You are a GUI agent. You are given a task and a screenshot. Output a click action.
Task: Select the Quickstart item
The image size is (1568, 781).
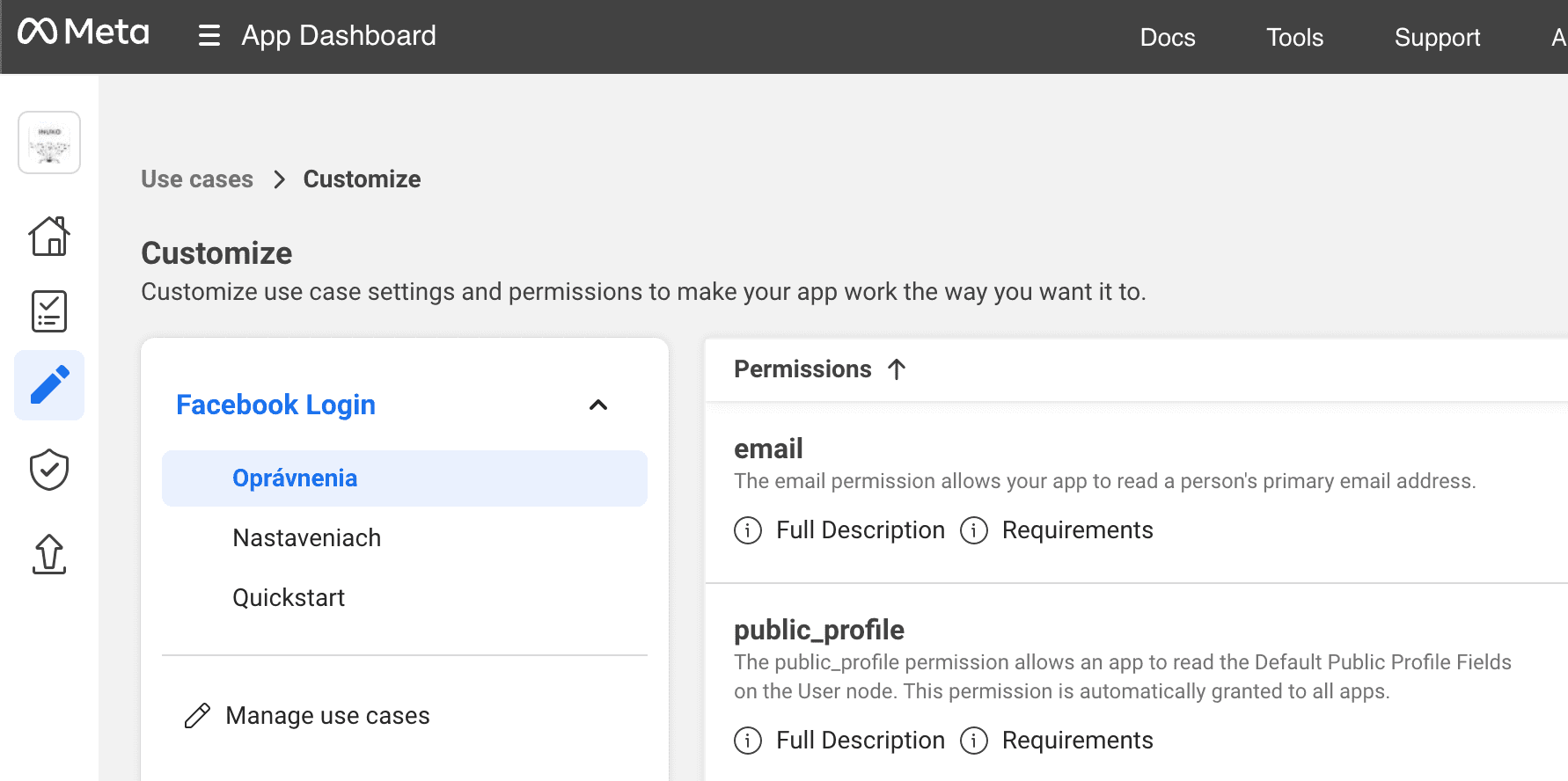point(289,598)
